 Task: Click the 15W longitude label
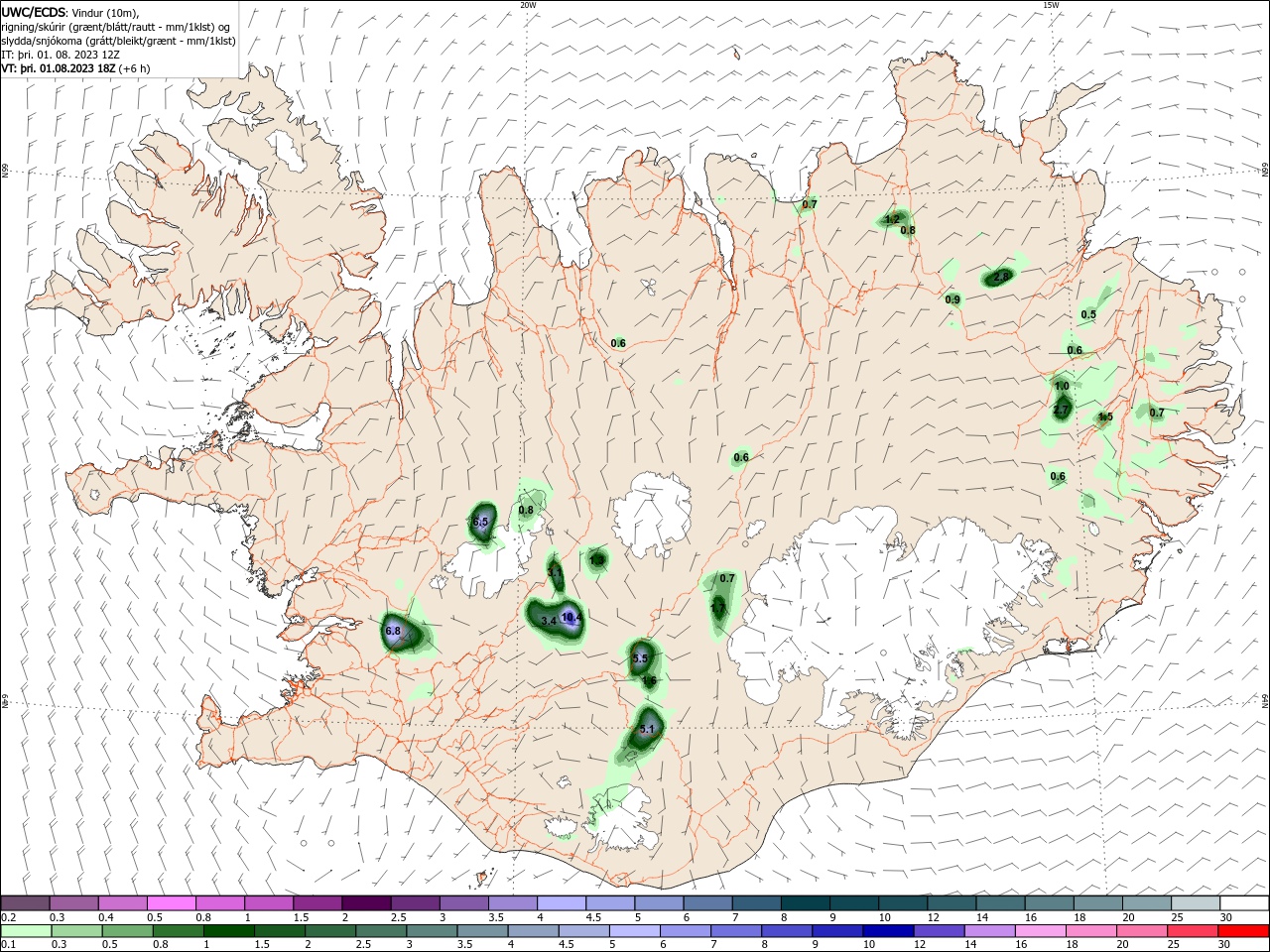(x=1051, y=5)
